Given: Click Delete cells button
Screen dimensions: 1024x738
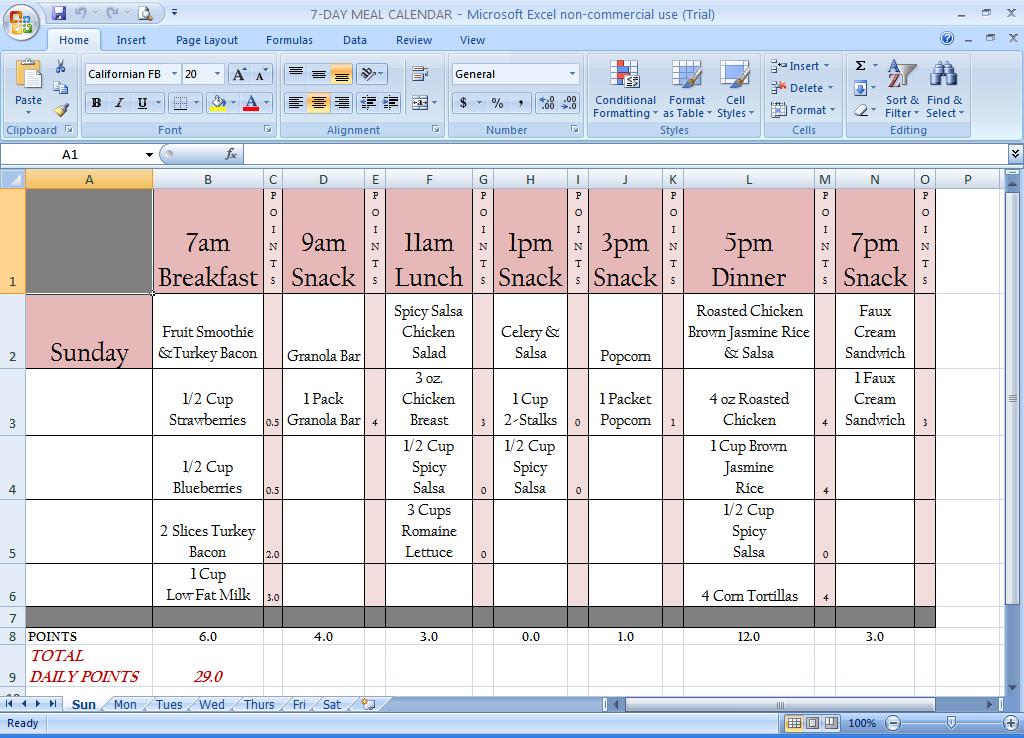Looking at the screenshot, I should (802, 88).
